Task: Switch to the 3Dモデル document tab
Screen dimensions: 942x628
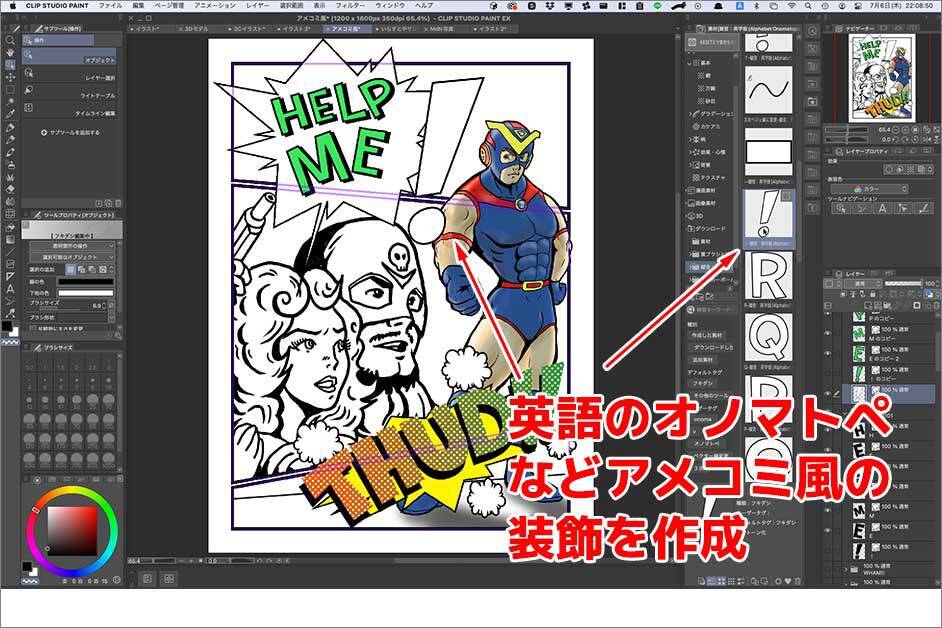Action: [198, 30]
